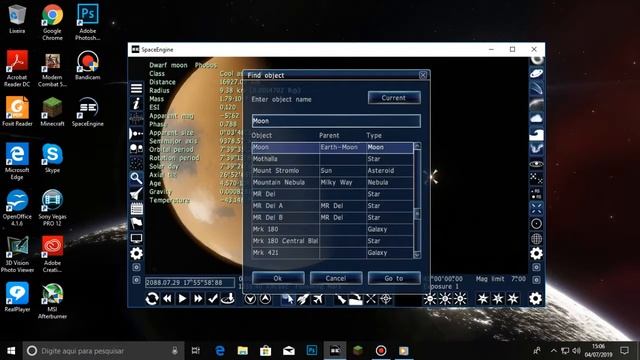Viewport: 640px width, 360px height.
Task: Open the Windows Start button
Action: 11,351
